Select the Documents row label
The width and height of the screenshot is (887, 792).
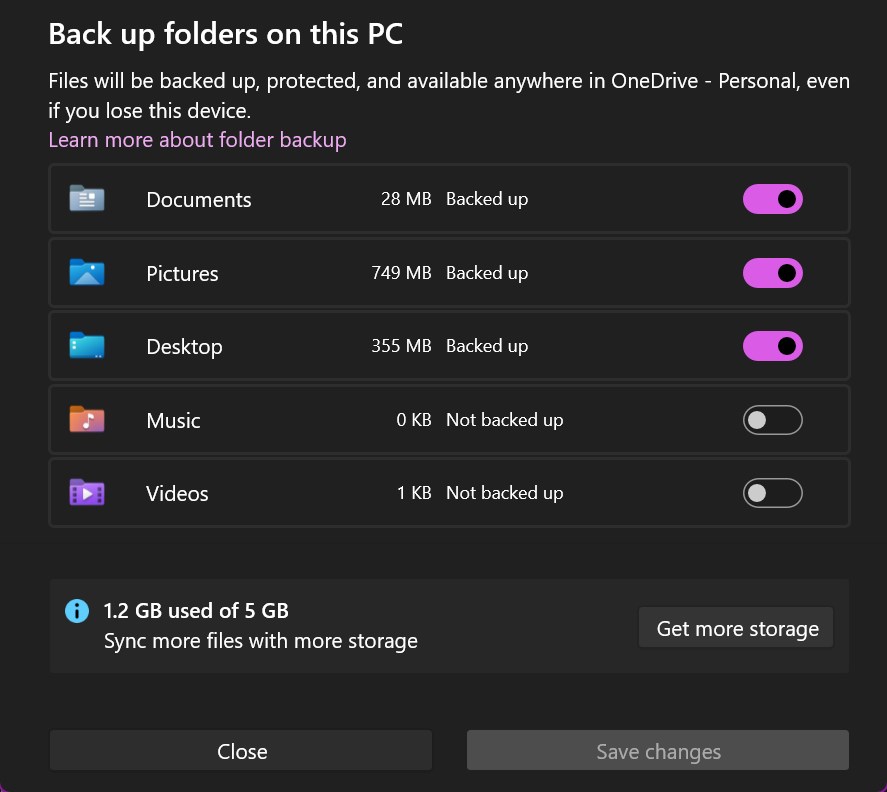pos(199,200)
